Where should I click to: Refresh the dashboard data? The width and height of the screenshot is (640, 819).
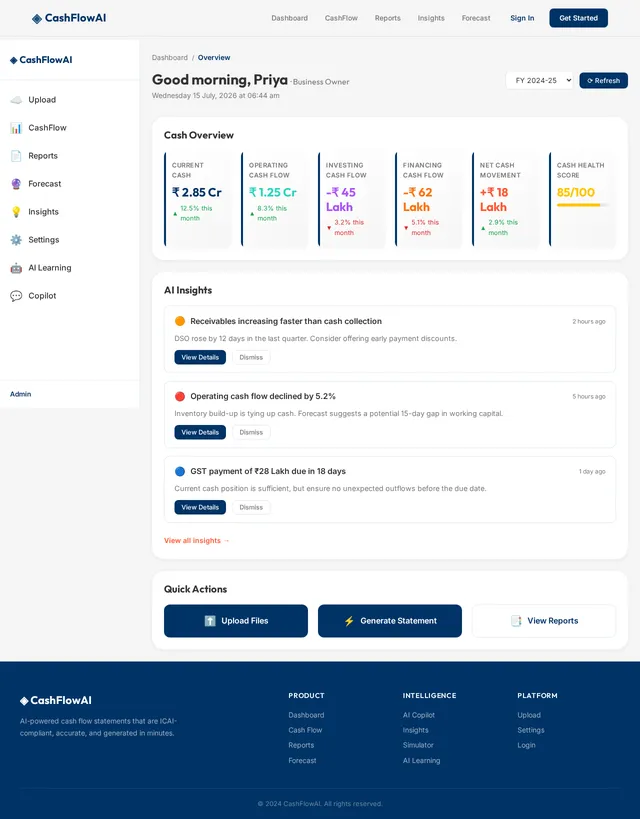(603, 80)
